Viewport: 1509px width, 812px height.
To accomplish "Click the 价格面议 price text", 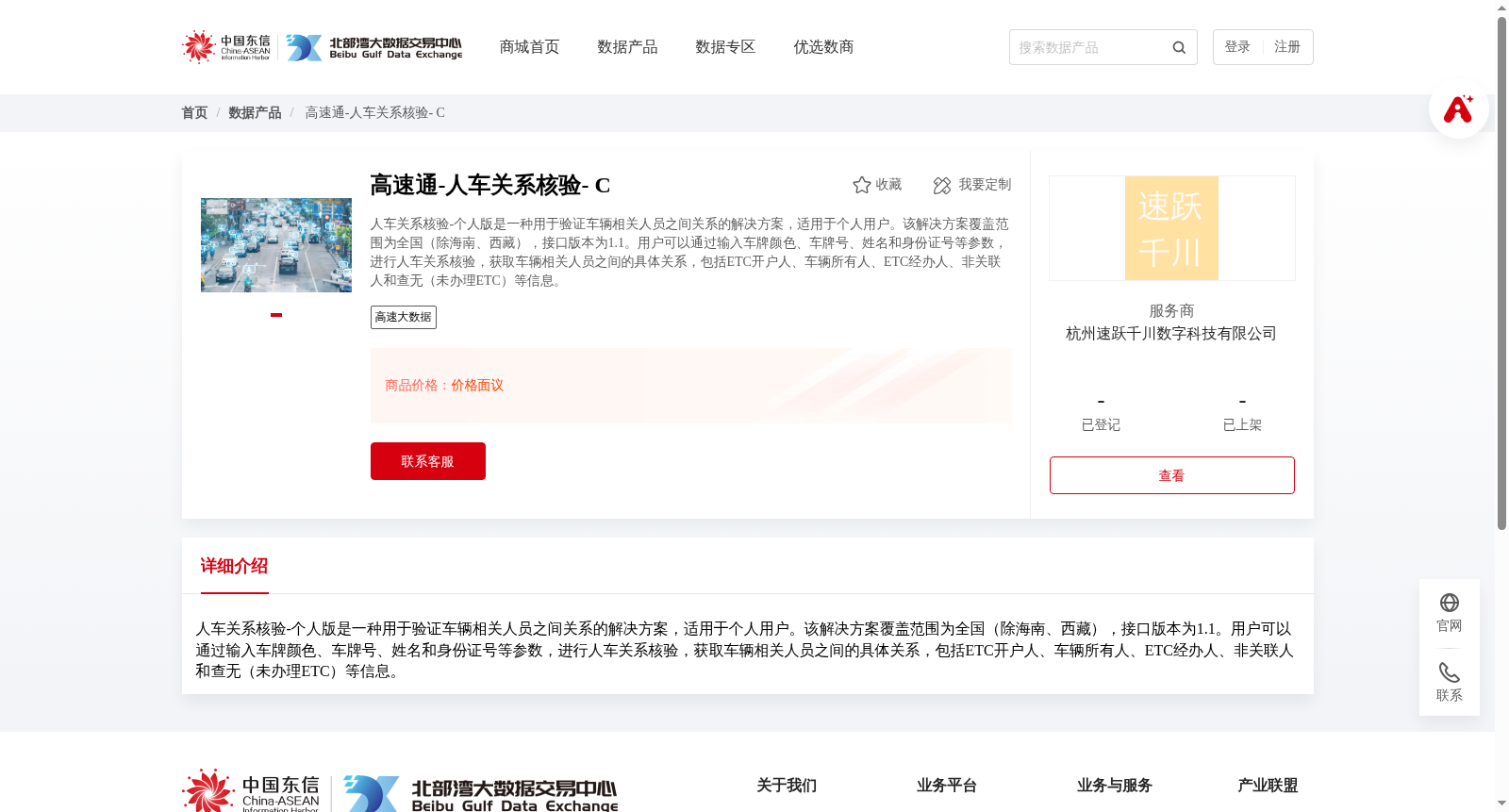I will [477, 386].
